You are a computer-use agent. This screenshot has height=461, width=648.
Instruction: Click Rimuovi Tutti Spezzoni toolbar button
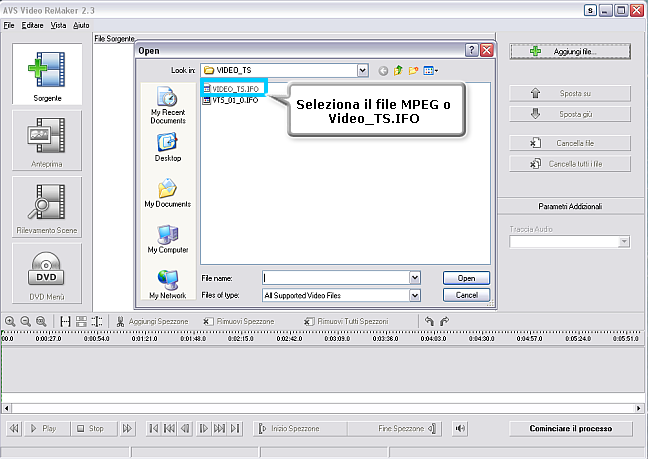[x=346, y=321]
